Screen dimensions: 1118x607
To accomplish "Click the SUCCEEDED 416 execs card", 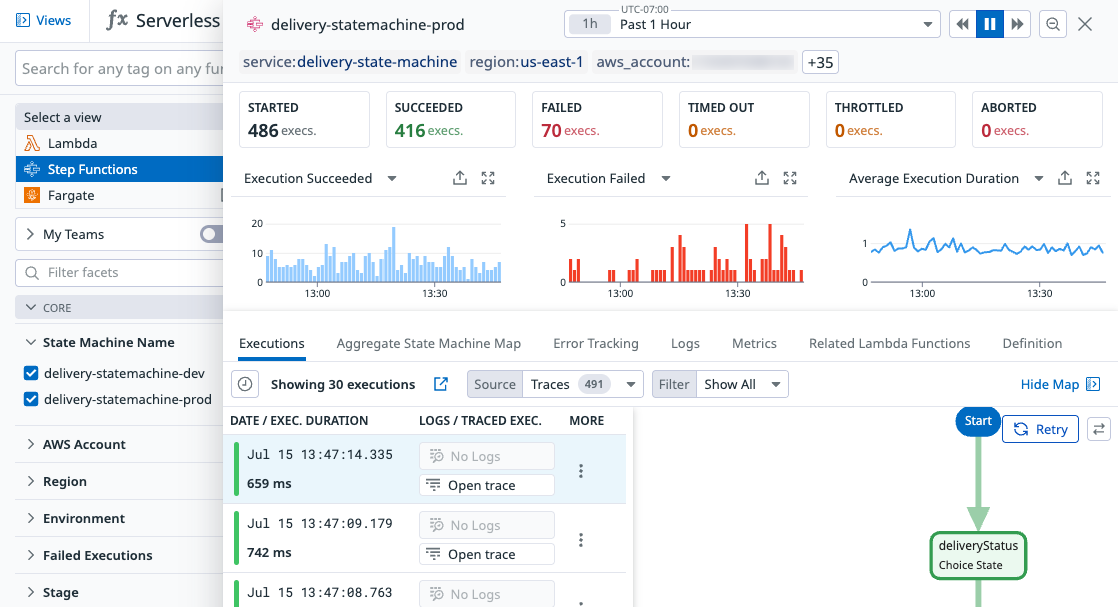I will pos(451,119).
